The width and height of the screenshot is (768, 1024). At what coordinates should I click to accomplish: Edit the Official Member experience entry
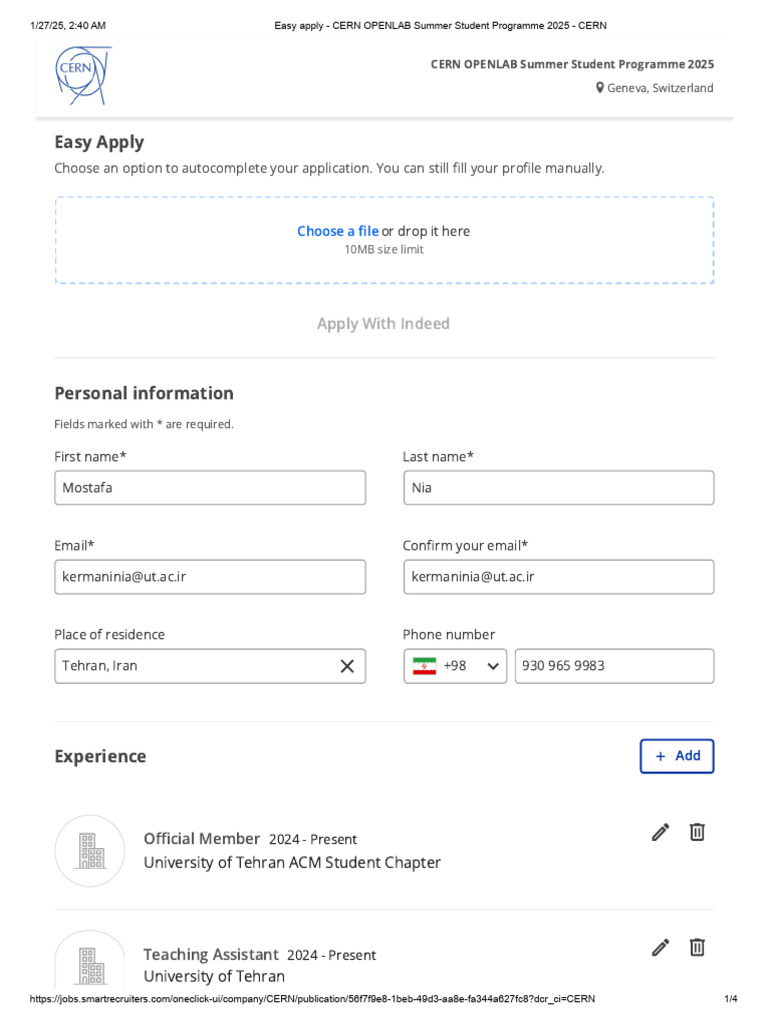point(660,832)
